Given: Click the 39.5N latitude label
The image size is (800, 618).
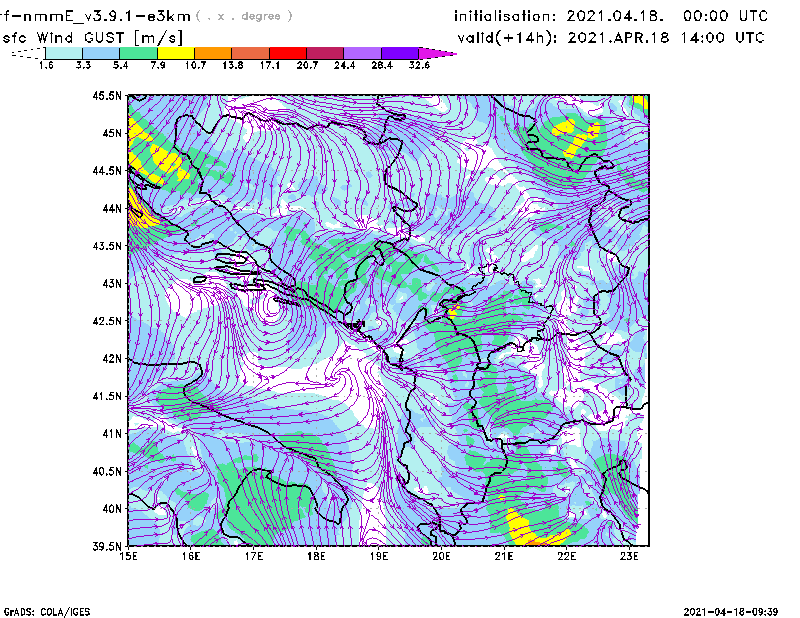Looking at the screenshot, I should [x=107, y=547].
